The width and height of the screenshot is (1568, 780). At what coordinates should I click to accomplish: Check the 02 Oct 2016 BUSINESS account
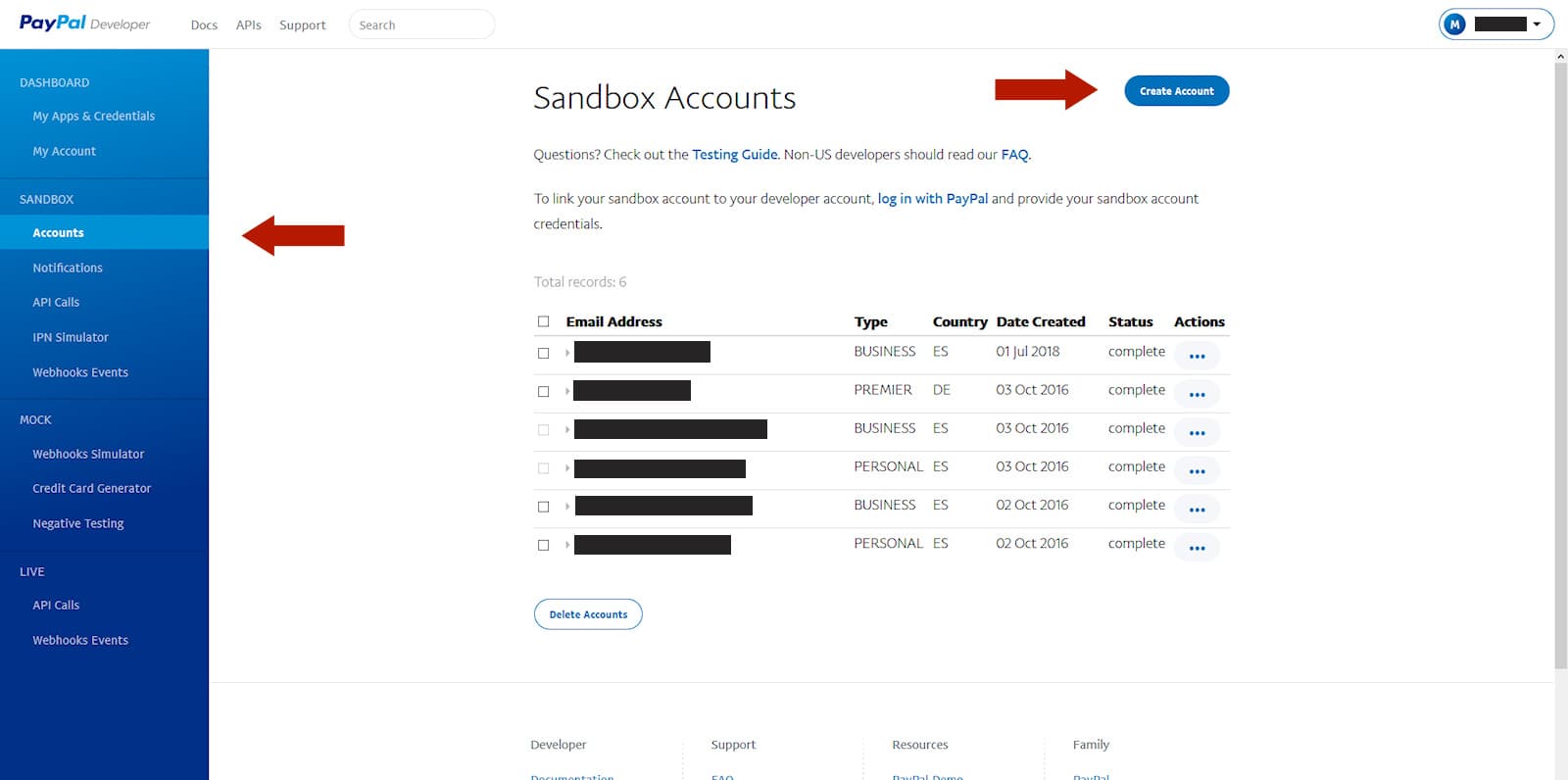tap(543, 507)
